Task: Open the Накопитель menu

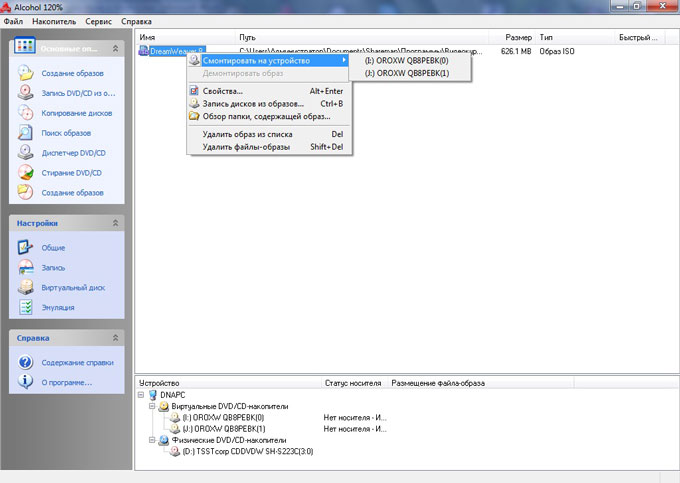Action: [54, 21]
